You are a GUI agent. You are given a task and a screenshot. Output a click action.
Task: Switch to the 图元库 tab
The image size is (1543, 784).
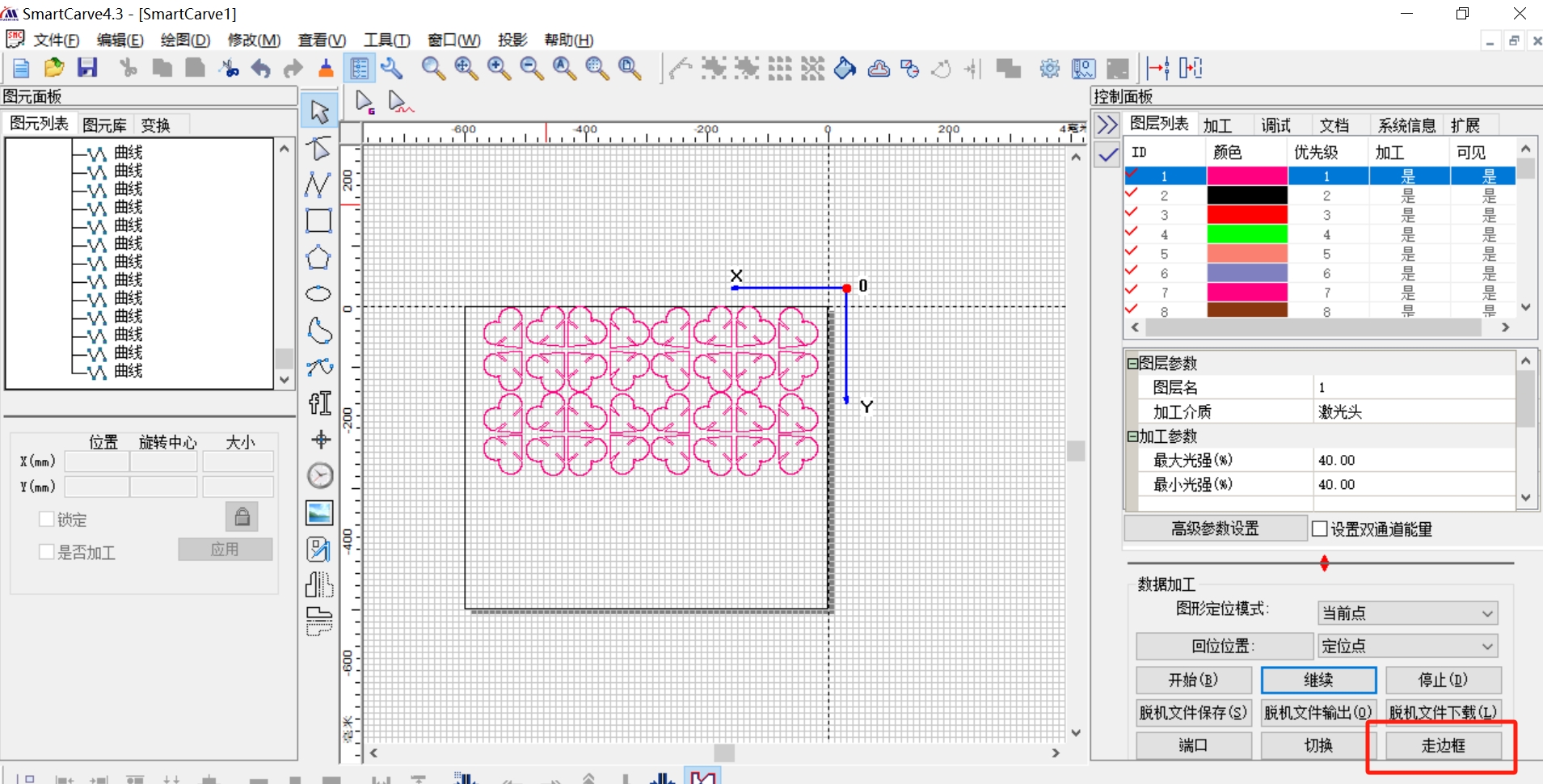coord(105,125)
